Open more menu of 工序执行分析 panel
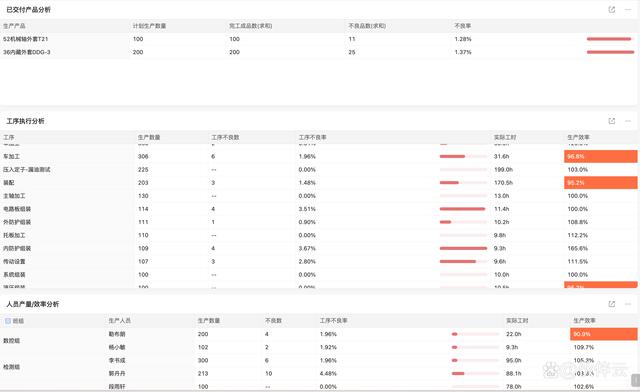Screen dimensions: 640x392 coord(628,121)
